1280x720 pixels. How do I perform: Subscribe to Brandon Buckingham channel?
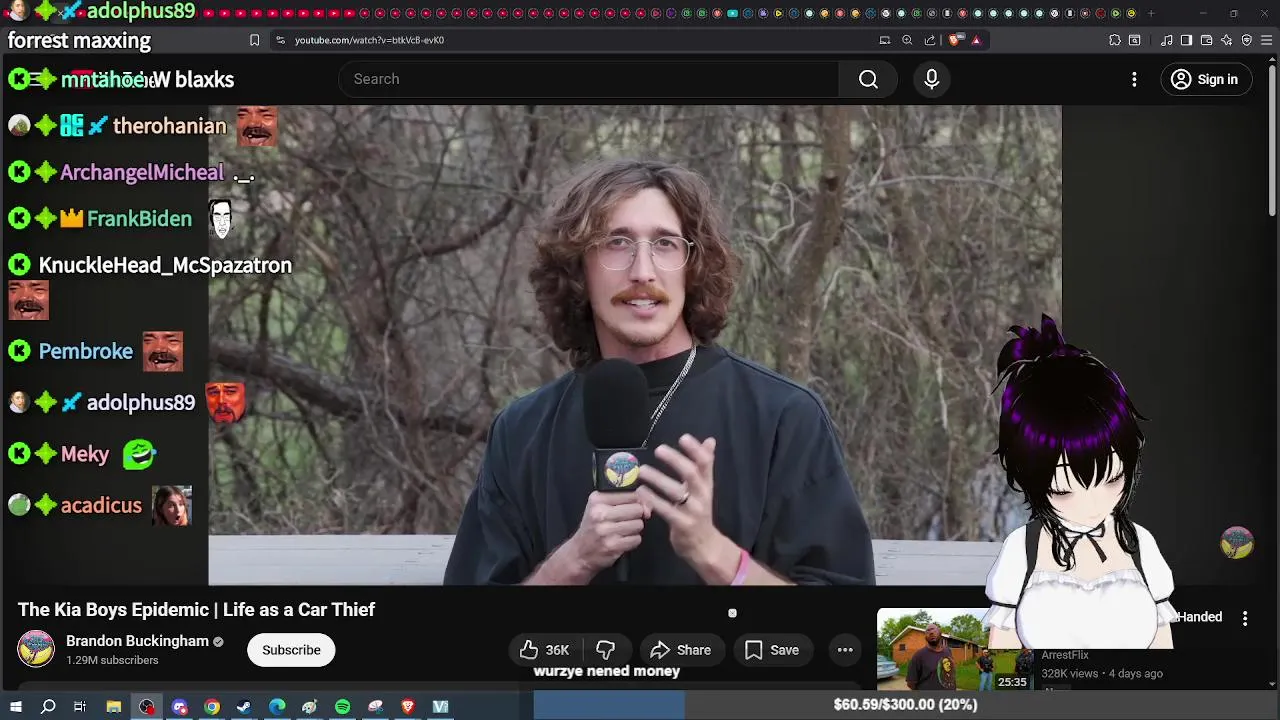click(291, 650)
